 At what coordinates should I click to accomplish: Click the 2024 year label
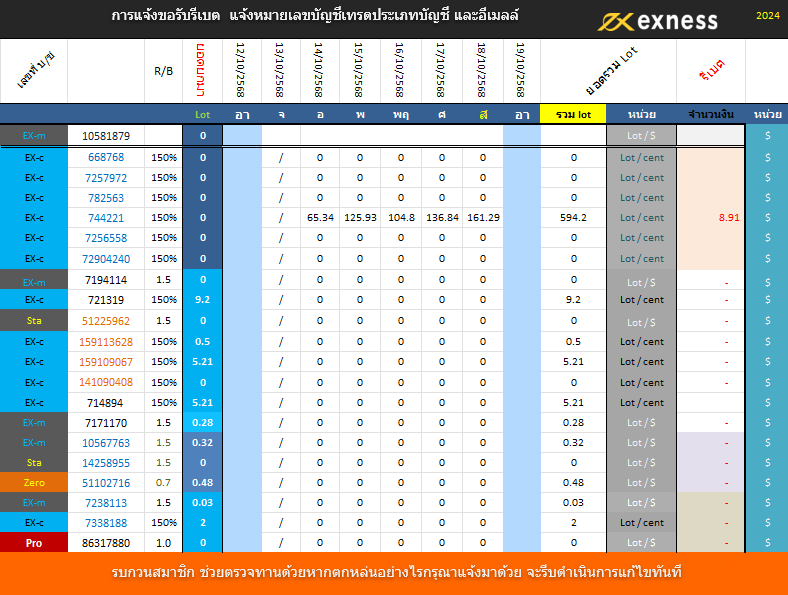(x=768, y=16)
